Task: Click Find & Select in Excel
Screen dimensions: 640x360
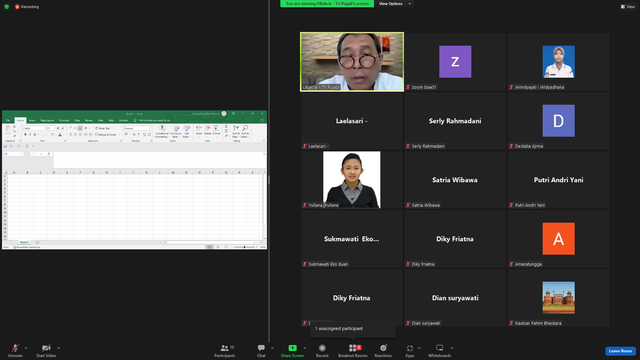Action: [245, 131]
